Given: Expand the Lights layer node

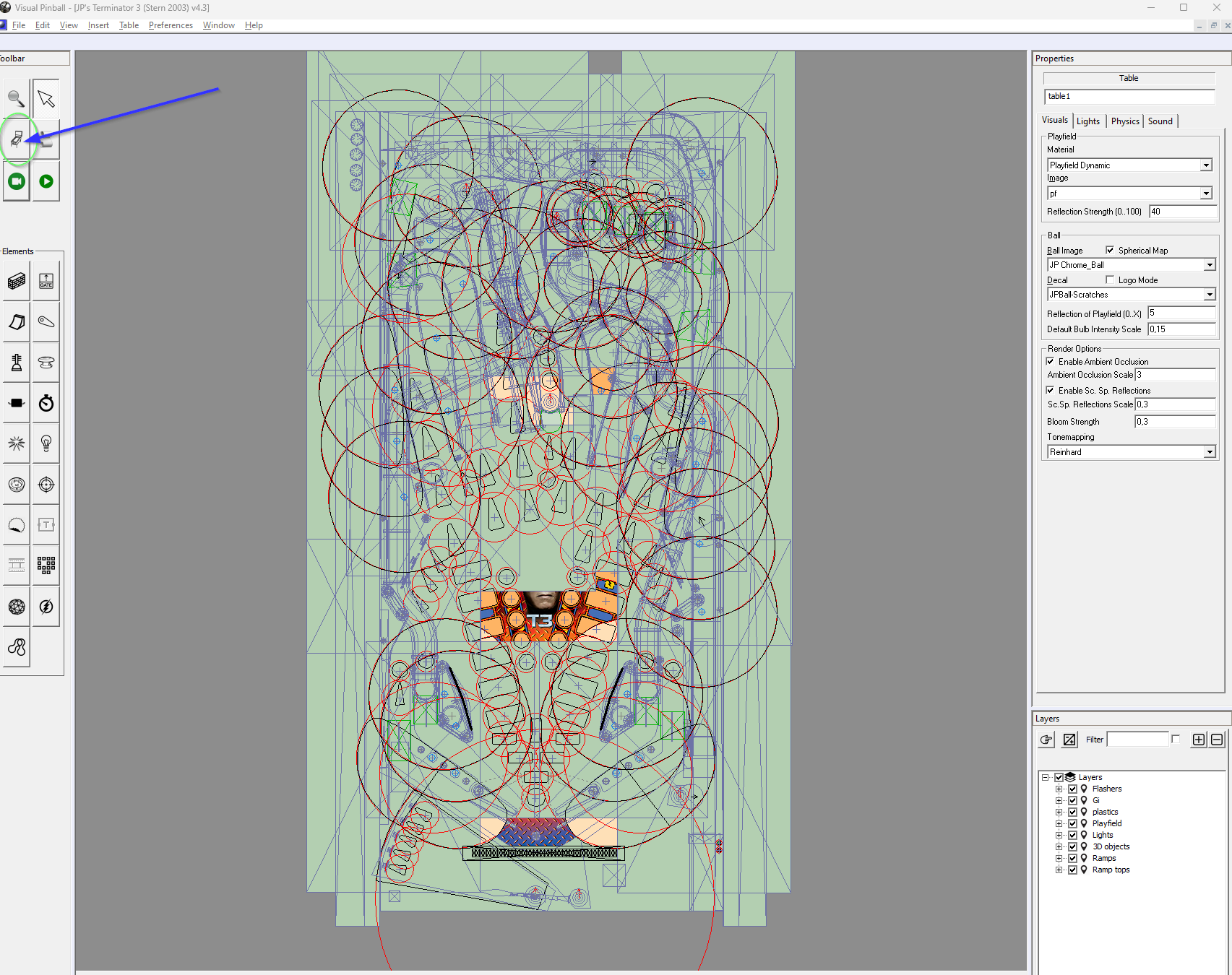Looking at the screenshot, I should (x=1059, y=835).
